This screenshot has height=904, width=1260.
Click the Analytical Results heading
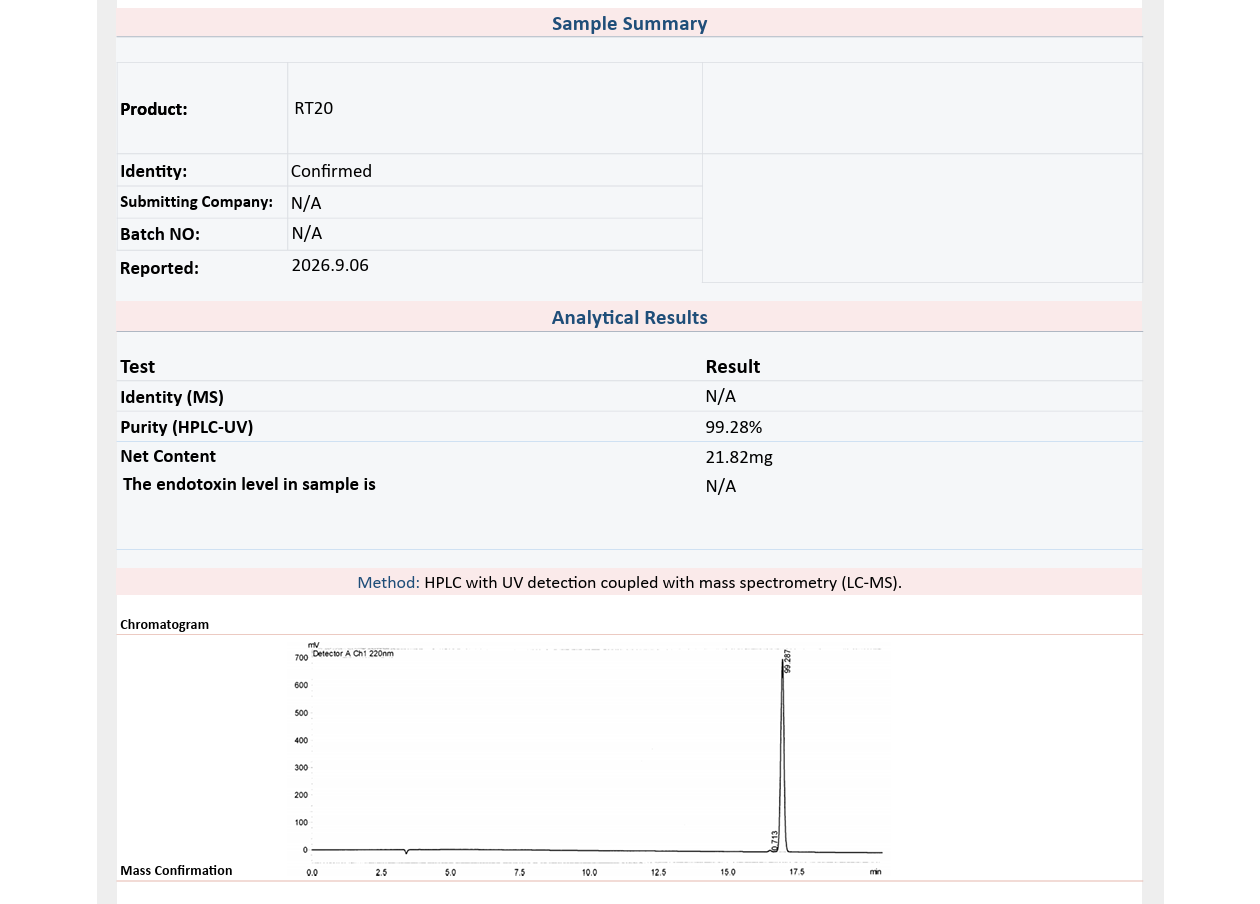(x=629, y=317)
